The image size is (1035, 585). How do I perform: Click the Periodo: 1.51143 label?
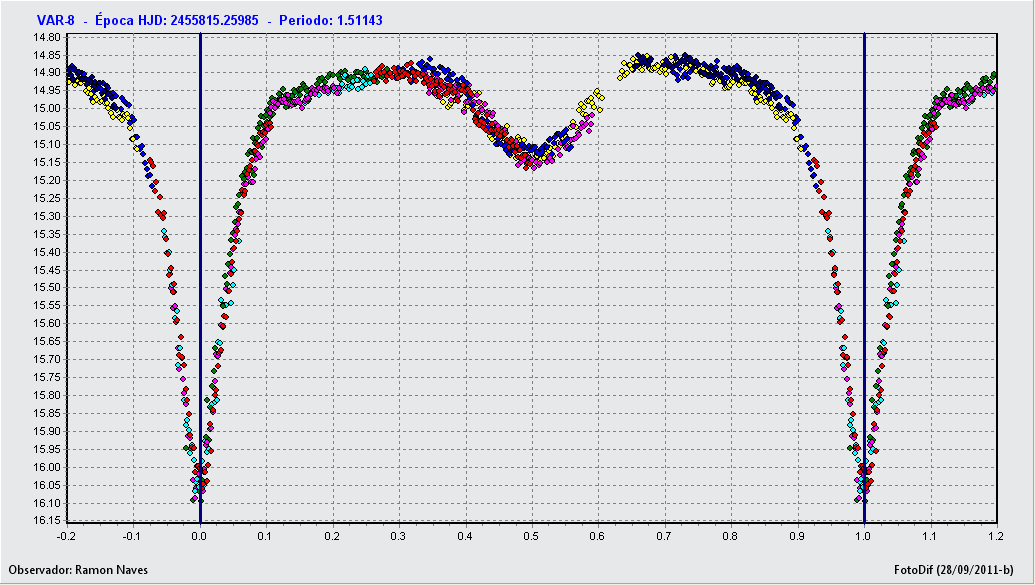(331, 20)
